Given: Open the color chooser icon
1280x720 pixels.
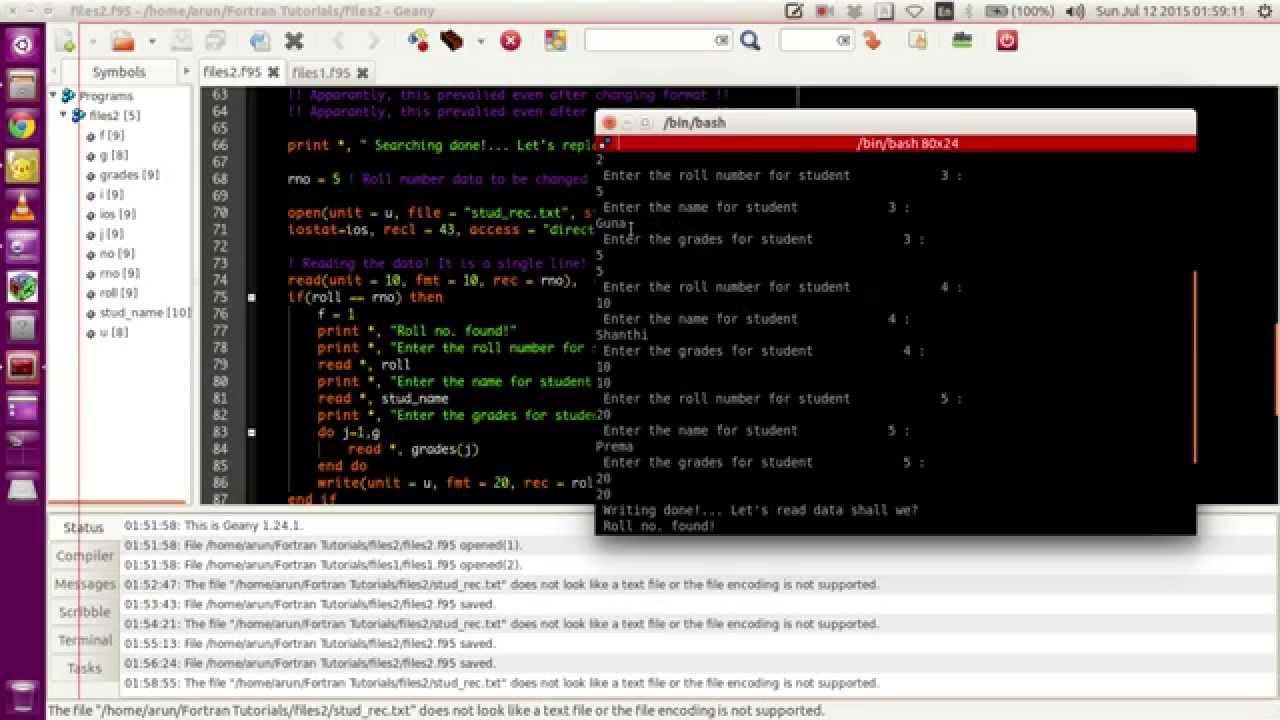Looking at the screenshot, I should tap(555, 41).
